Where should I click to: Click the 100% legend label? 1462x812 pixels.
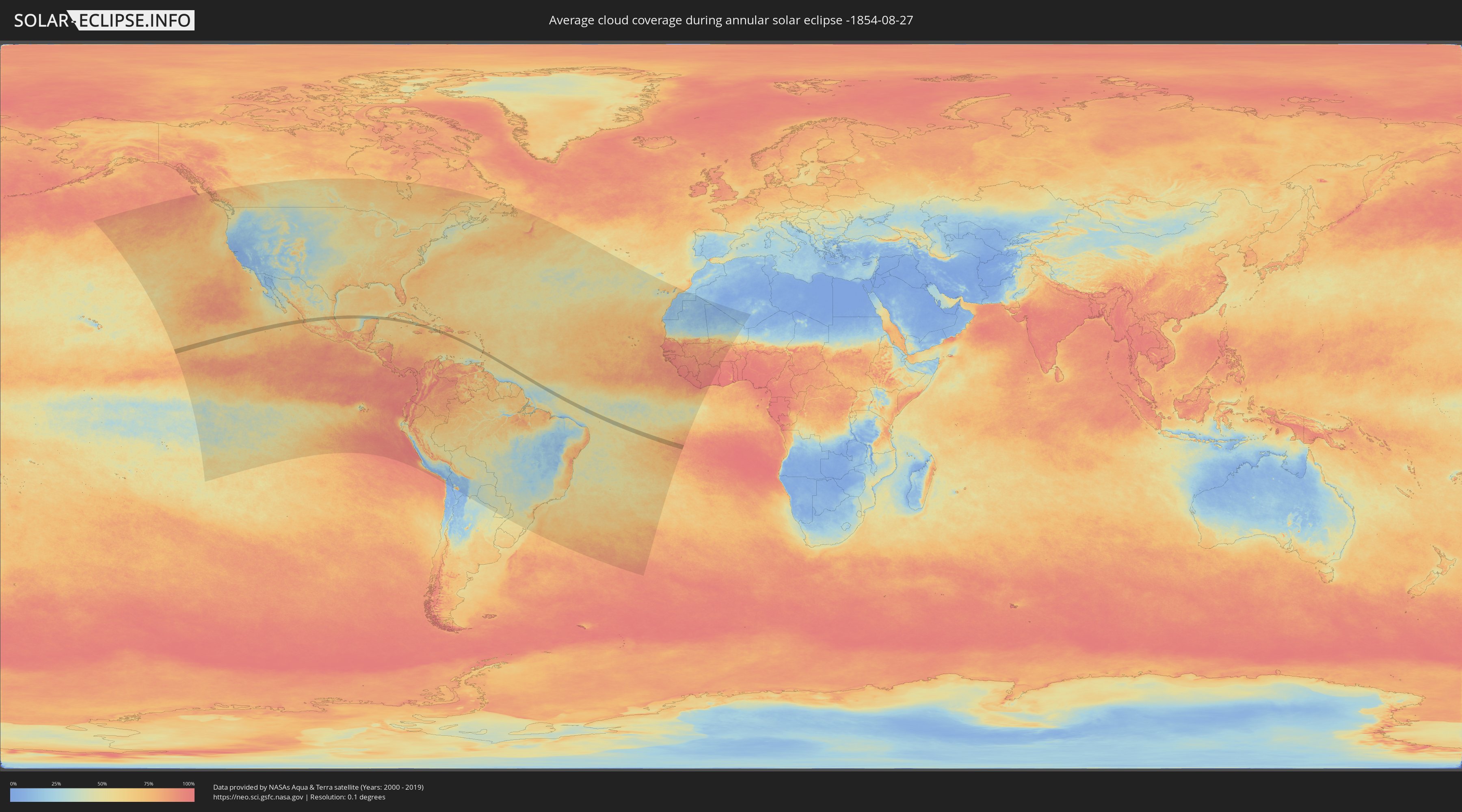pyautogui.click(x=188, y=784)
